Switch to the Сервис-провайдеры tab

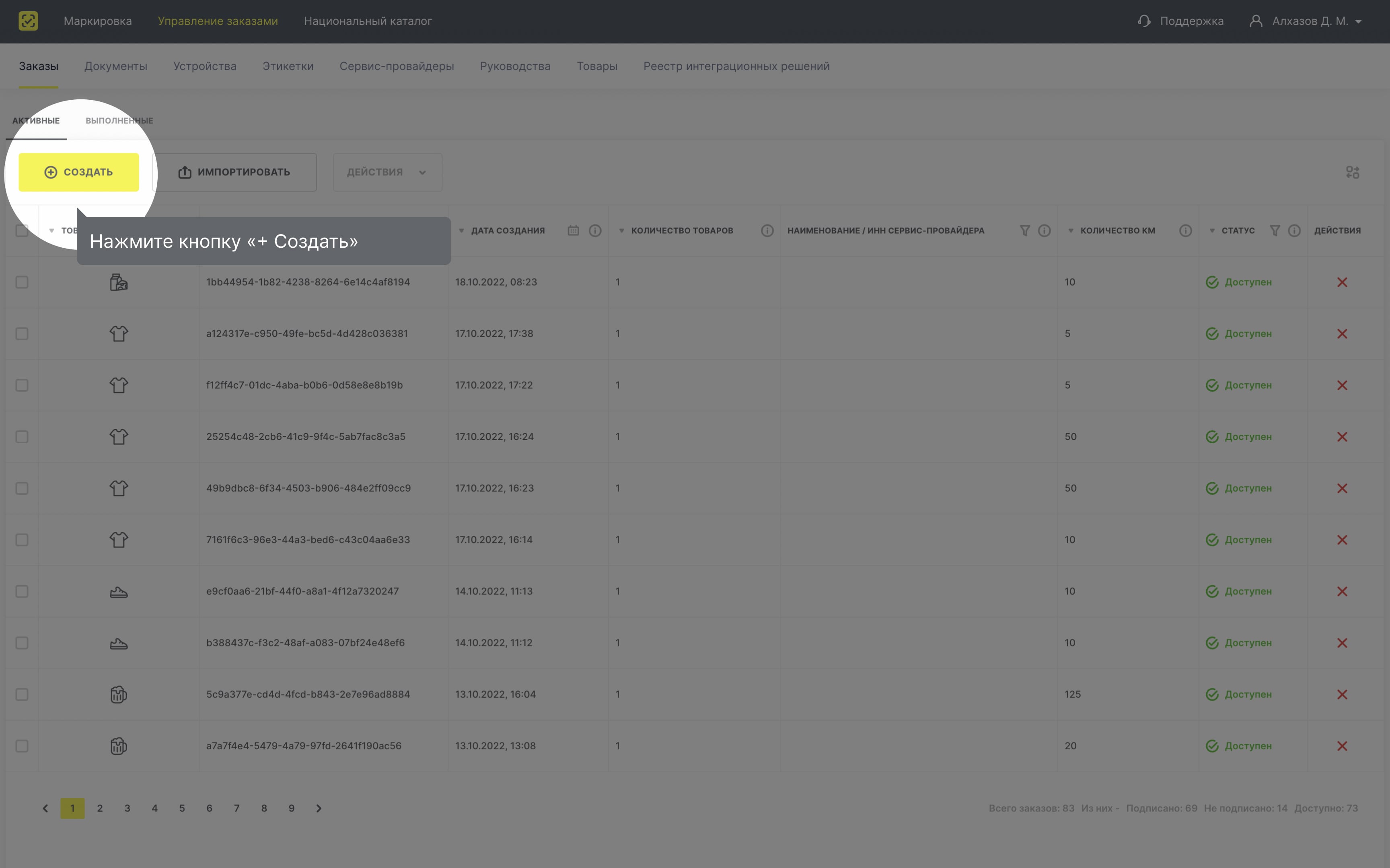point(397,66)
